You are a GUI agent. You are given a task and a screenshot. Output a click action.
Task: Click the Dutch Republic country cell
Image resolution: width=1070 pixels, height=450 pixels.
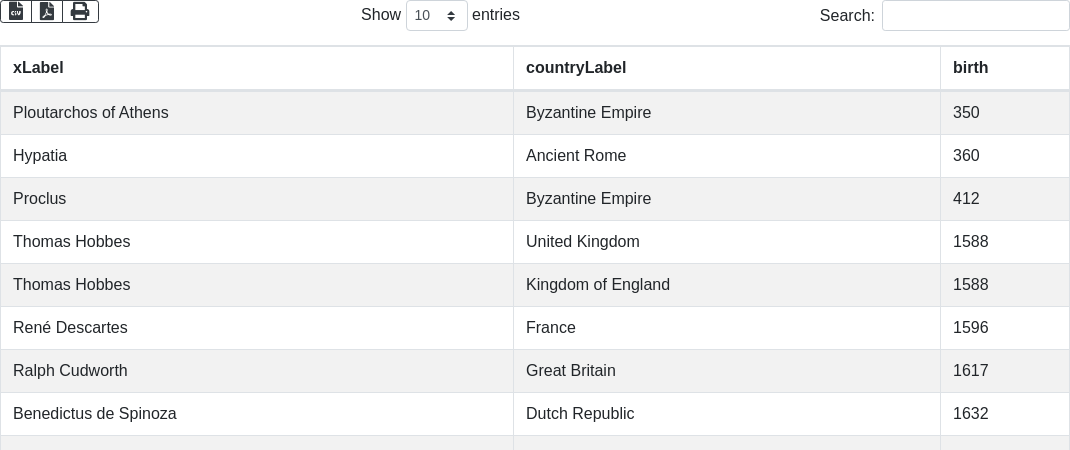point(580,414)
